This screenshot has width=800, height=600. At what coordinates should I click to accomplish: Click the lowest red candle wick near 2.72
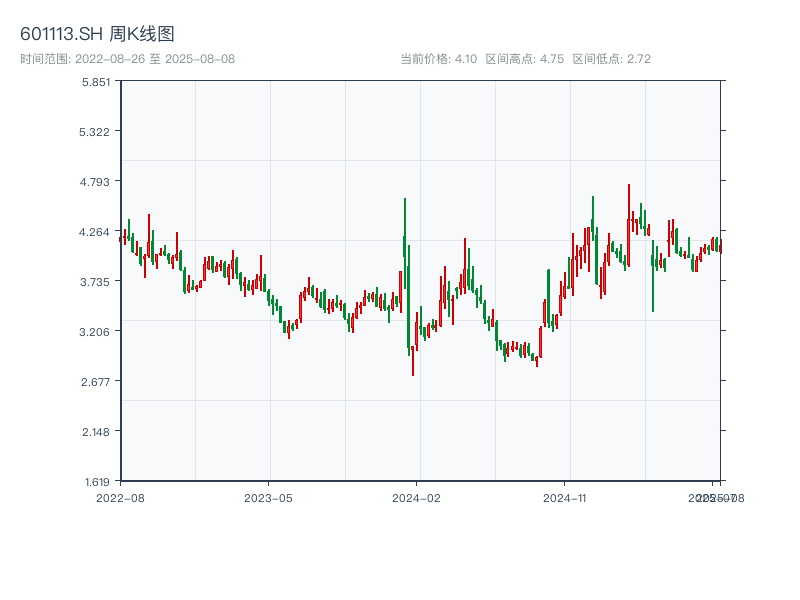pos(413,361)
